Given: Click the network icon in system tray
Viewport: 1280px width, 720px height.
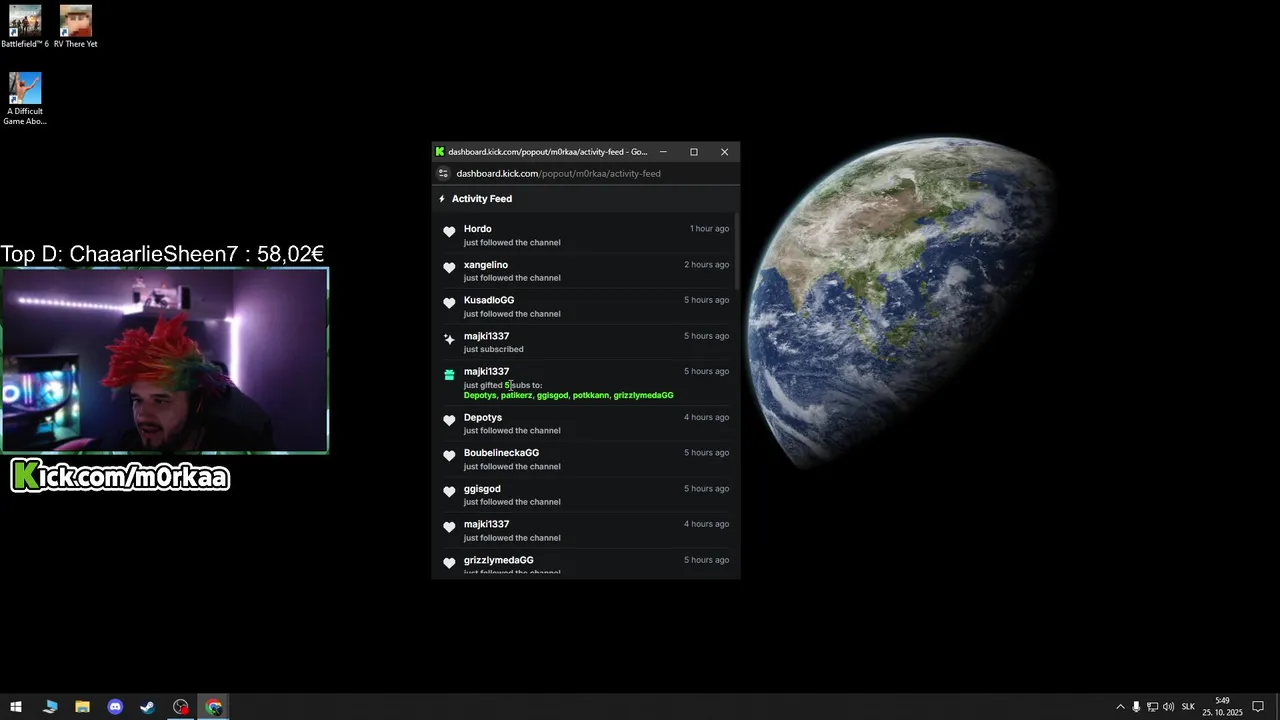Looking at the screenshot, I should pyautogui.click(x=1152, y=707).
